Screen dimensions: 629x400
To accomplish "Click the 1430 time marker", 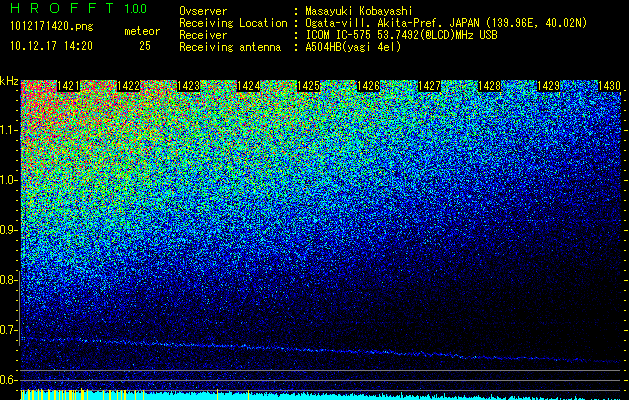I will pyautogui.click(x=609, y=86).
